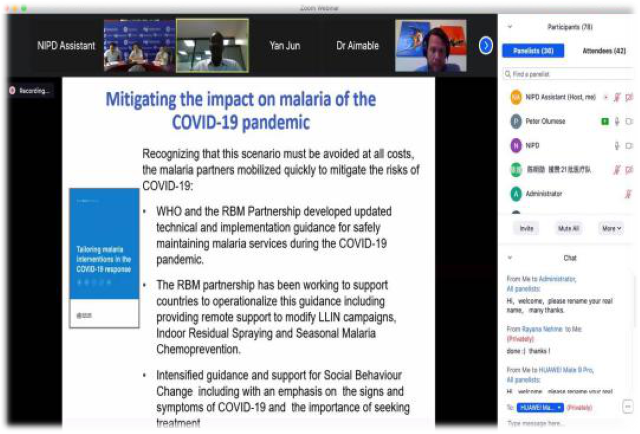640x434 pixels.
Task: Expand the More dropdown in Participants
Action: click(611, 228)
